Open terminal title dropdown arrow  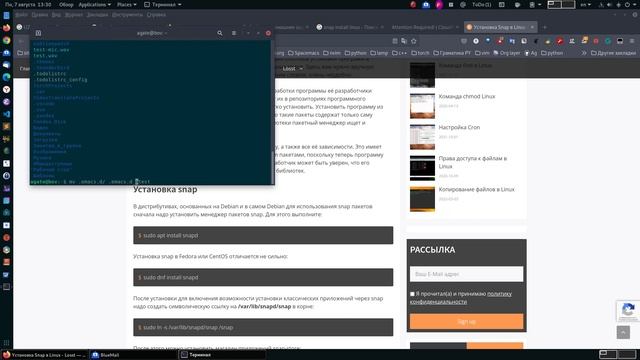(165, 33)
